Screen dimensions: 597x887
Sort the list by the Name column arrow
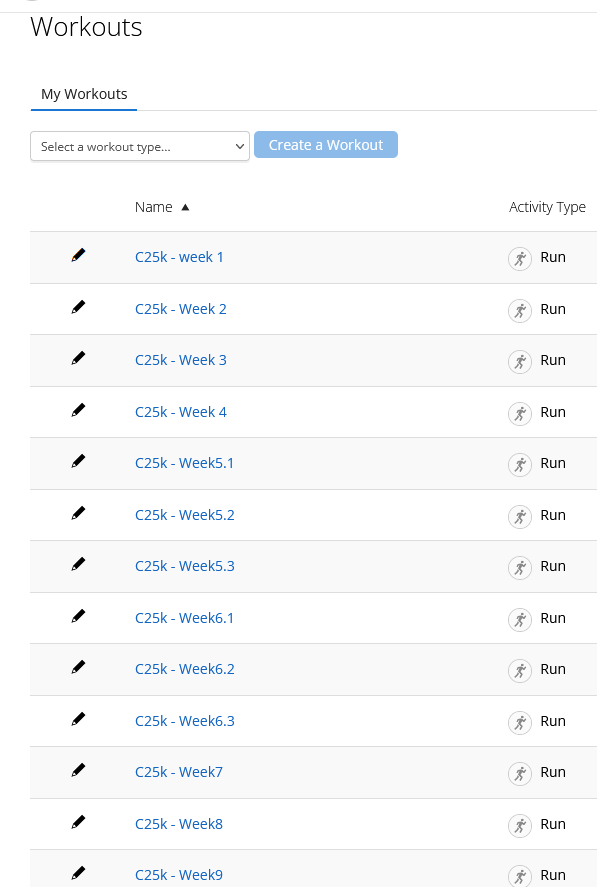185,208
